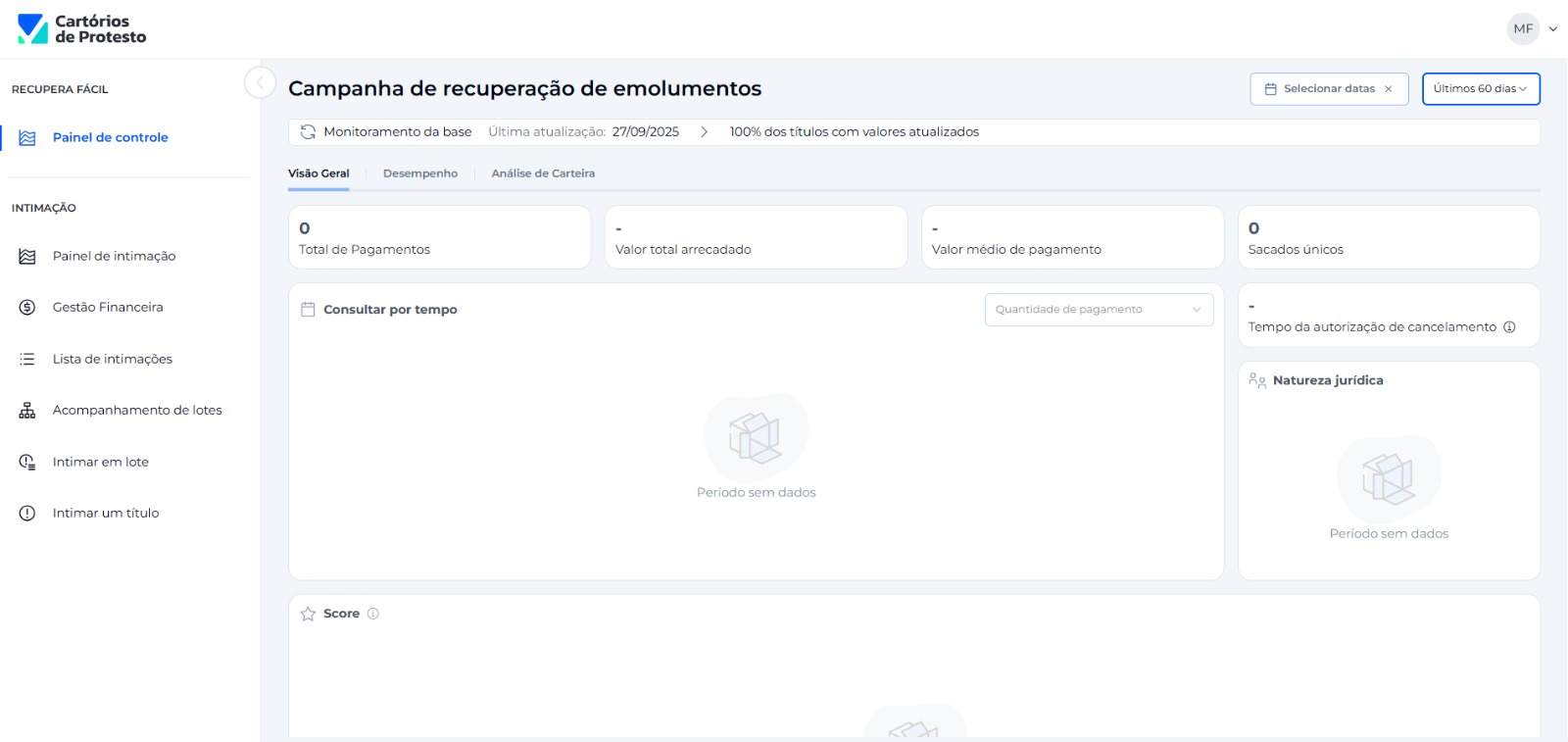Click the Score star icon

(x=308, y=615)
